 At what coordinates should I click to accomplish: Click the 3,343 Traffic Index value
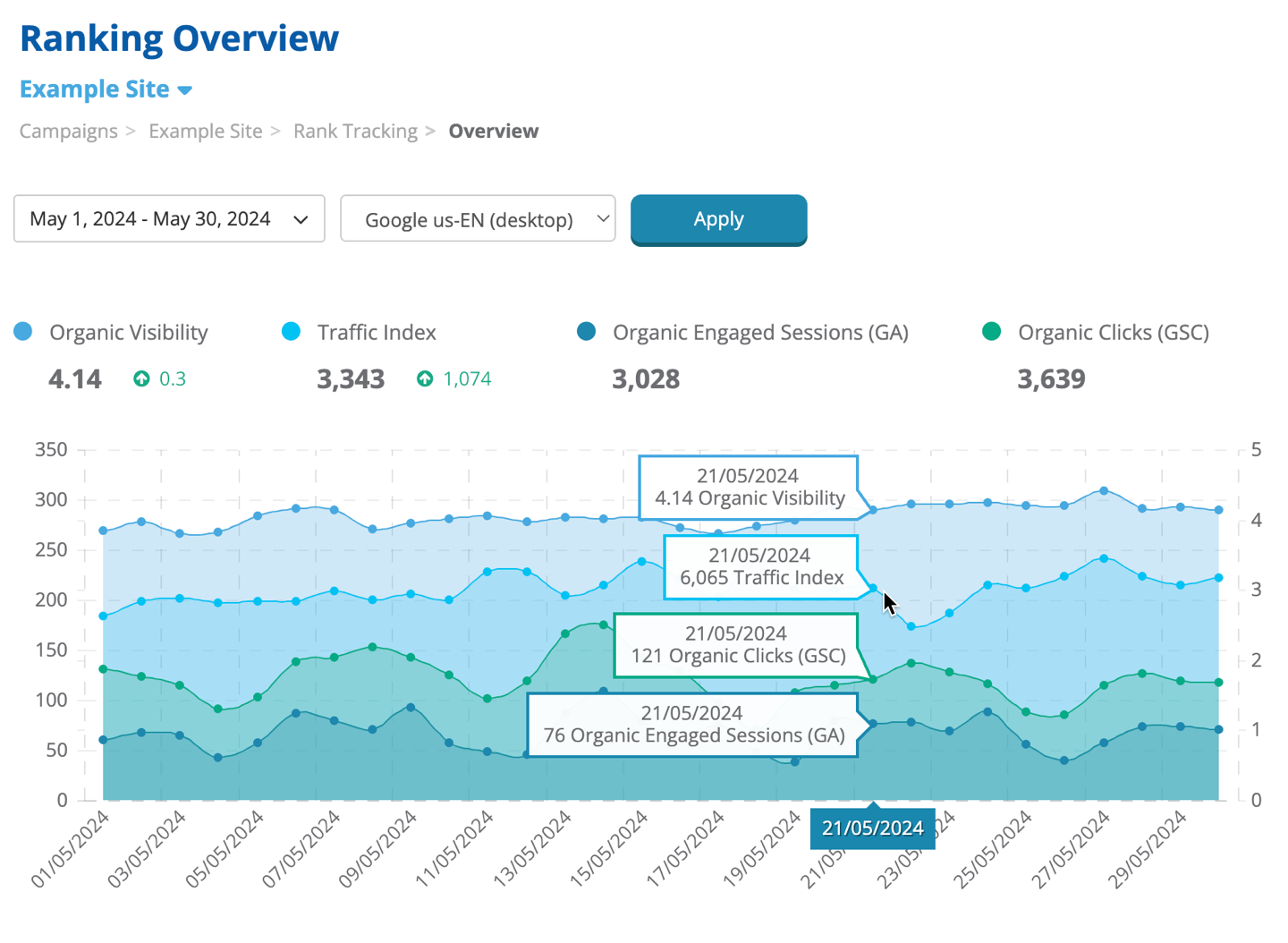tap(351, 379)
